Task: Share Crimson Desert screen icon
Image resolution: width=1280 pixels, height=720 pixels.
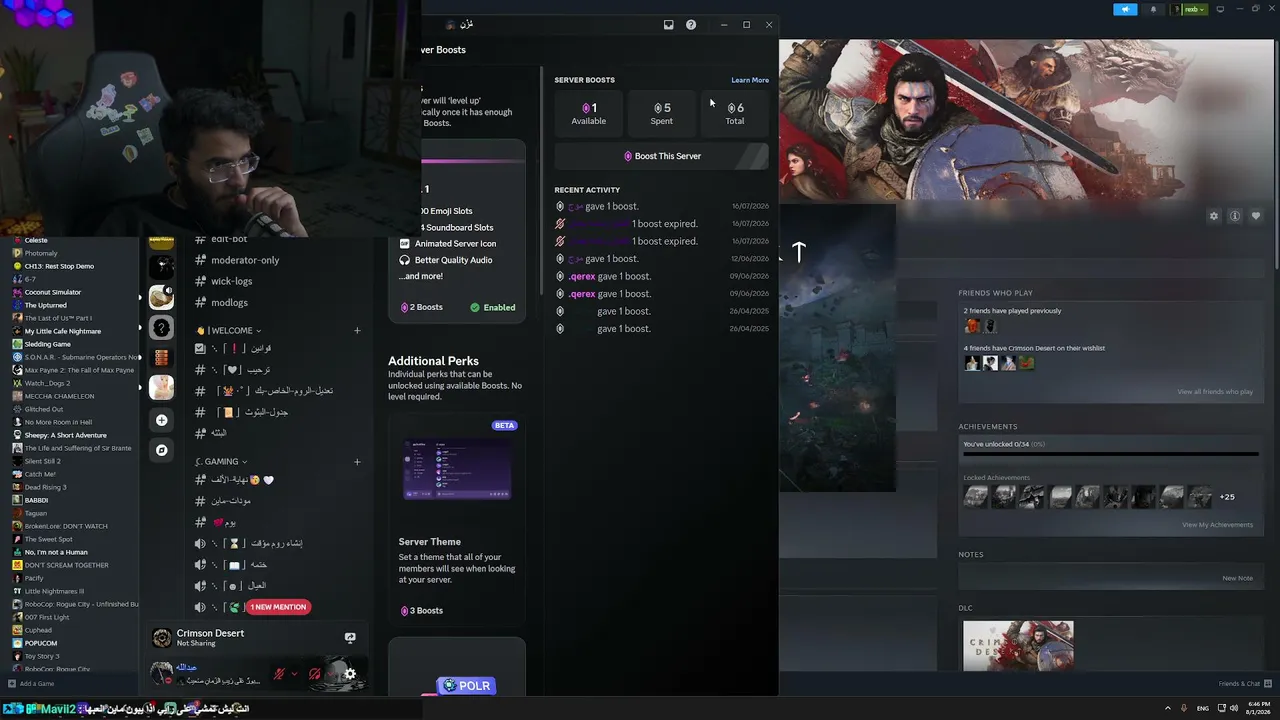Action: (x=350, y=637)
